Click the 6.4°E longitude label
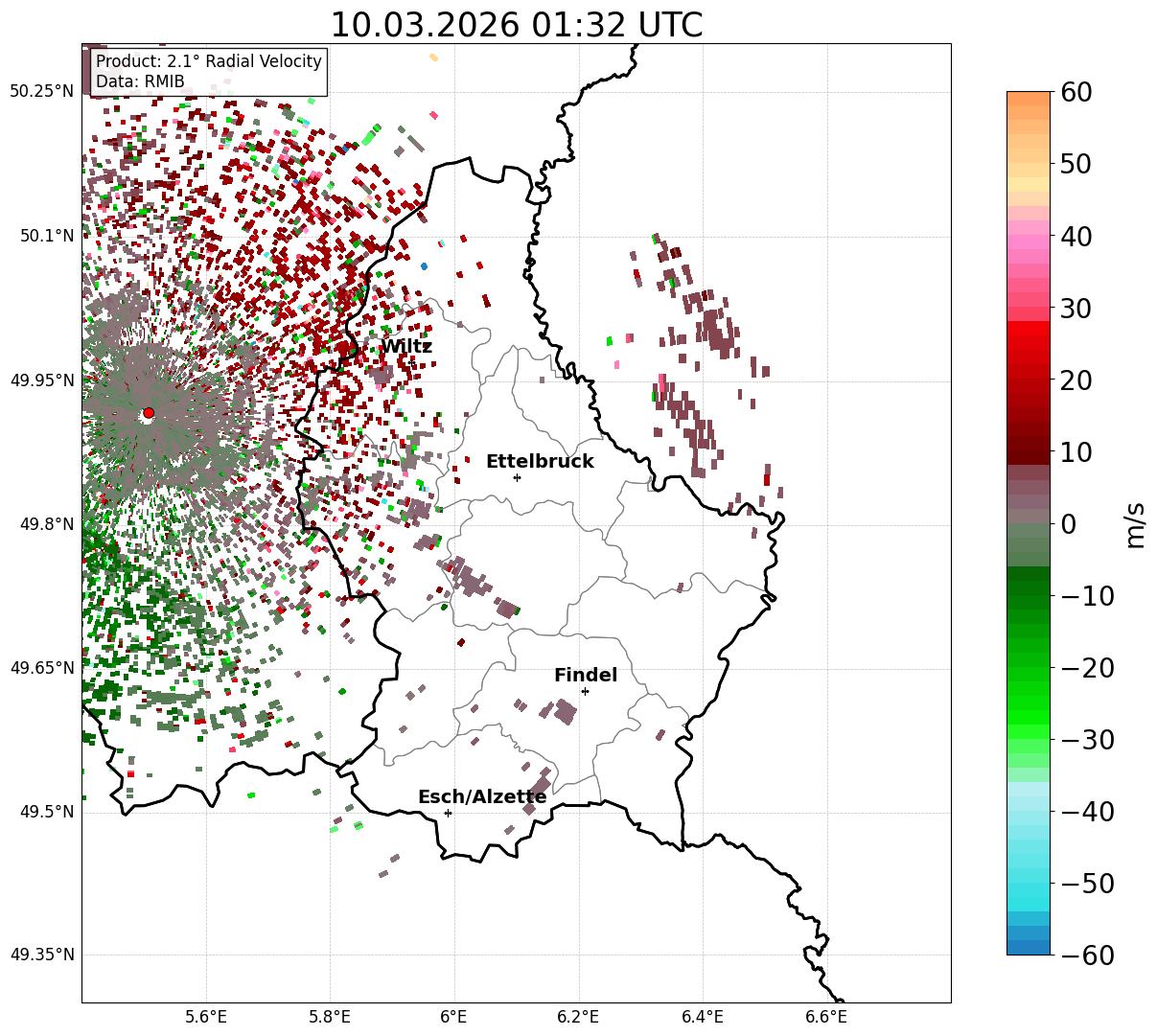This screenshot has width=1157, height=1036. pyautogui.click(x=703, y=1017)
